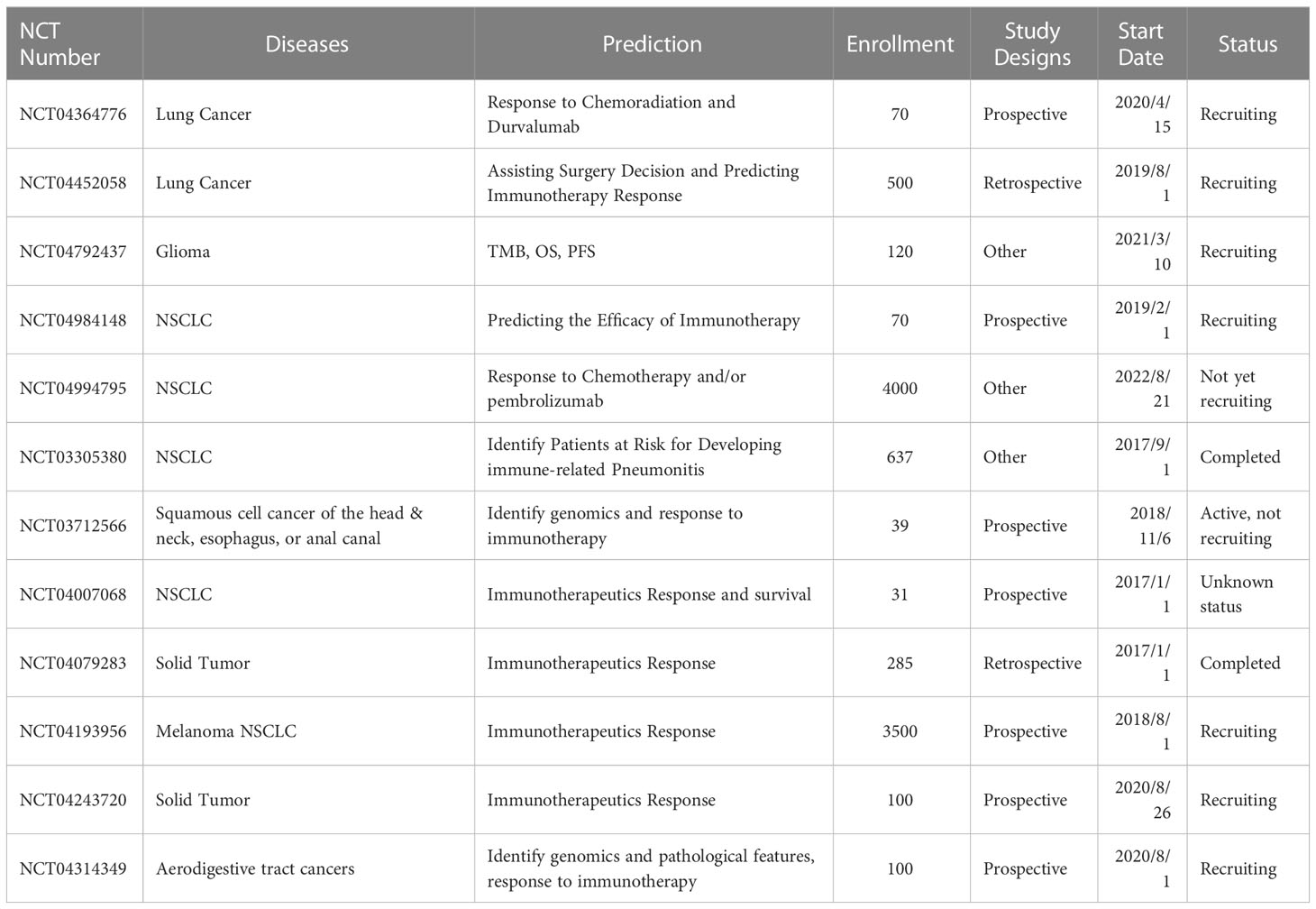Viewport: 1316px width, 909px height.
Task: Click the Status column header
Action: point(1247,44)
